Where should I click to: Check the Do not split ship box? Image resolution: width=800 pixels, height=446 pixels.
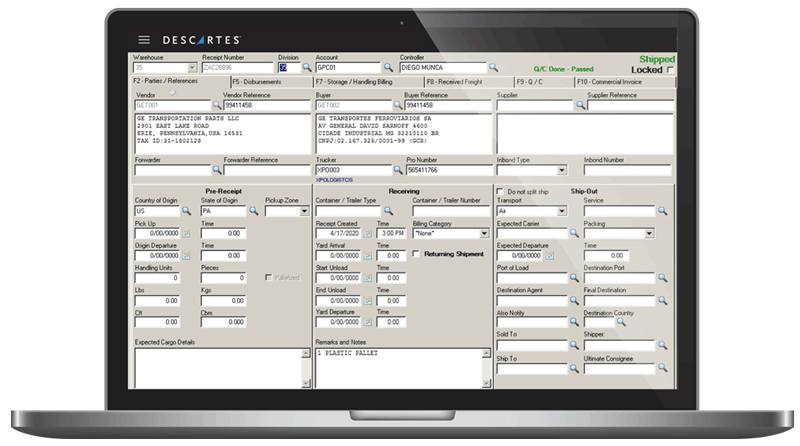pyautogui.click(x=501, y=190)
